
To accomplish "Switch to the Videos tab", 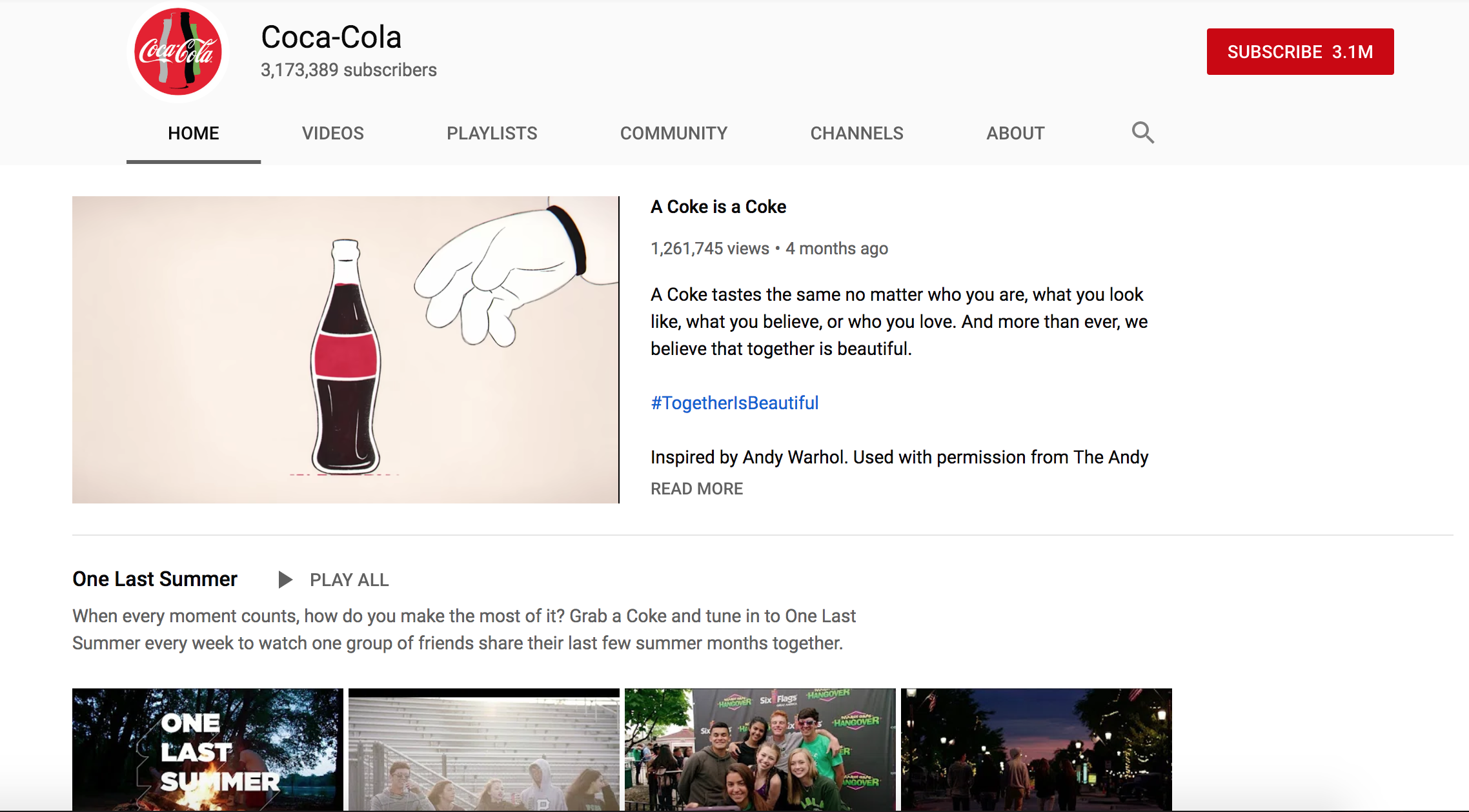I will pyautogui.click(x=332, y=133).
